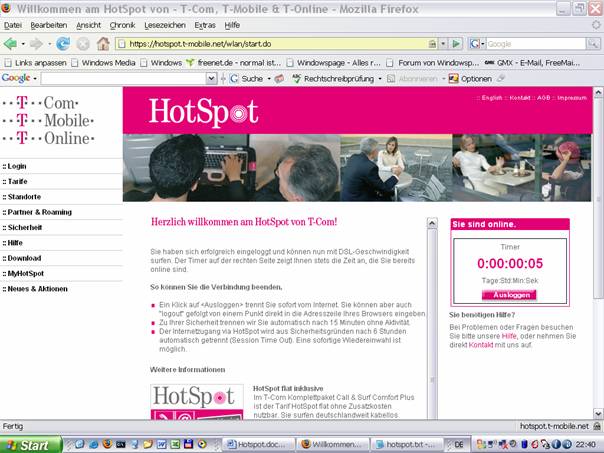The height and width of the screenshot is (453, 604).
Task: Click the Google toolbar Optionen button
Action: [471, 79]
